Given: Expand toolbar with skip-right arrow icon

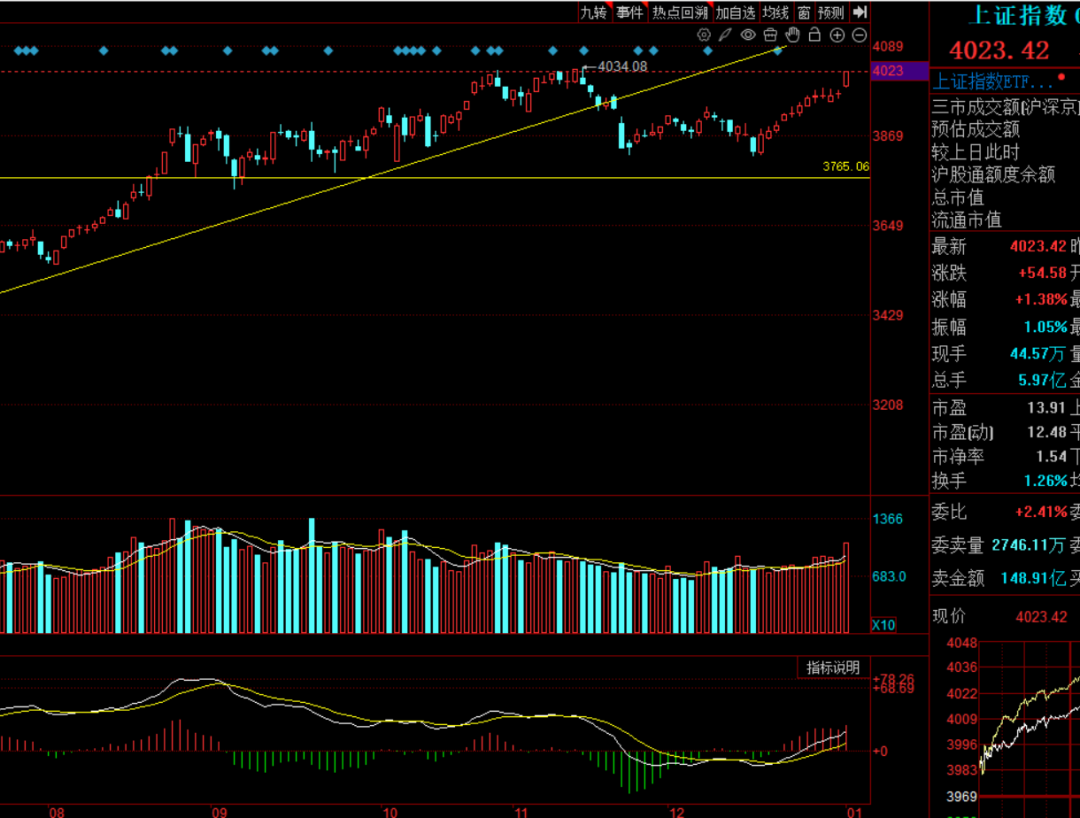Looking at the screenshot, I should [859, 13].
